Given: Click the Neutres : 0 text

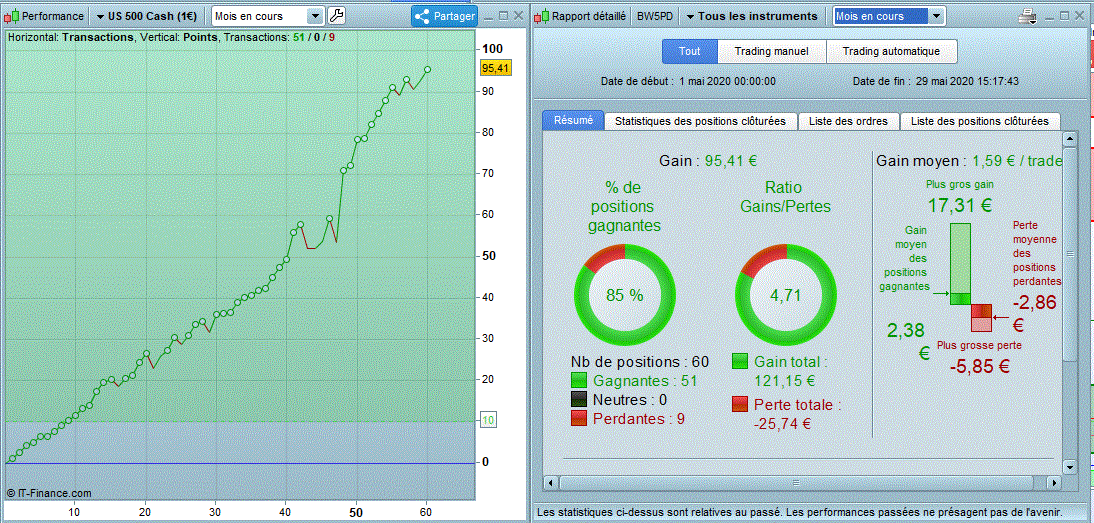Looking at the screenshot, I should tap(630, 400).
